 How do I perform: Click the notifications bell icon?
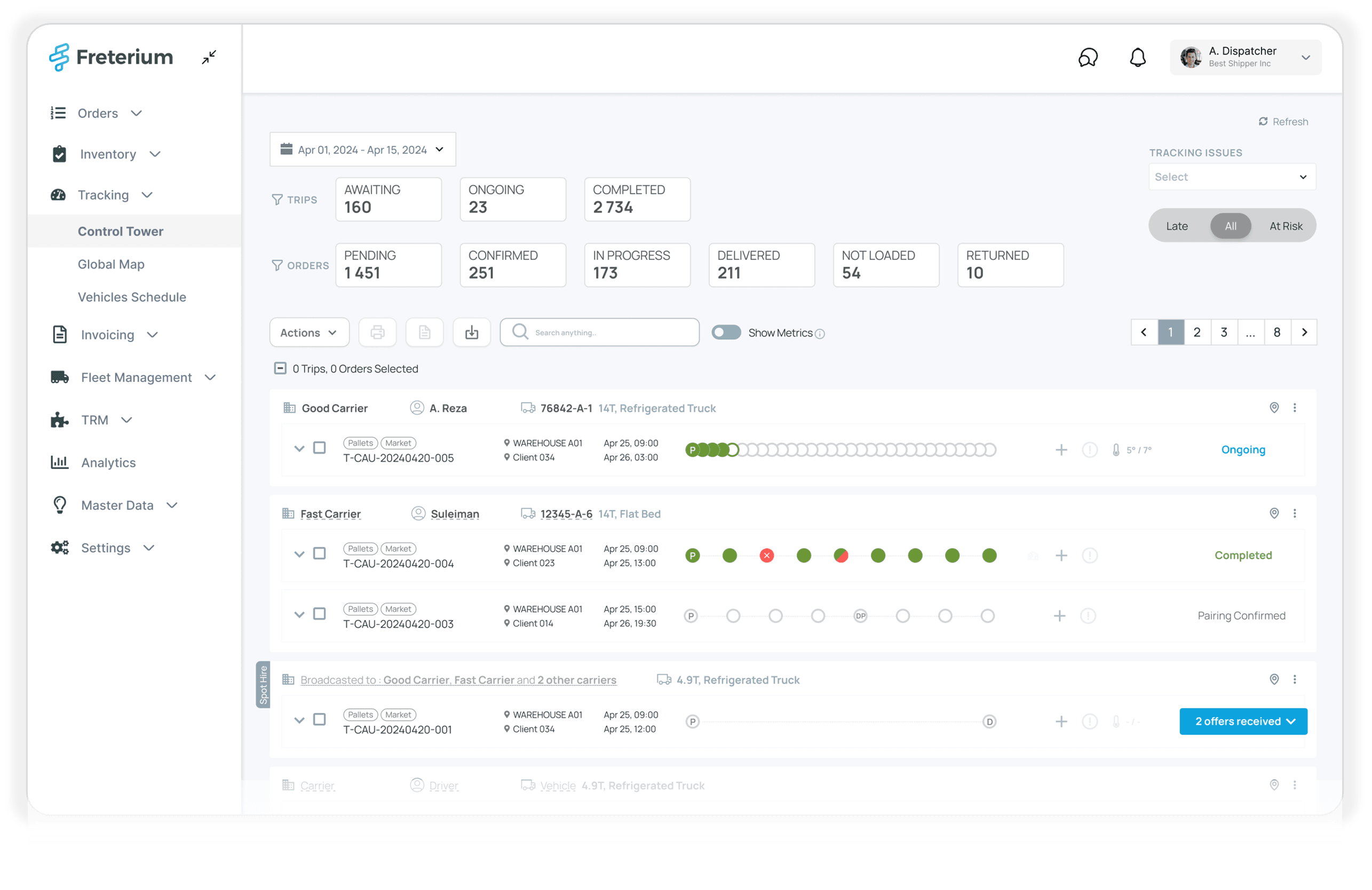[x=1137, y=58]
